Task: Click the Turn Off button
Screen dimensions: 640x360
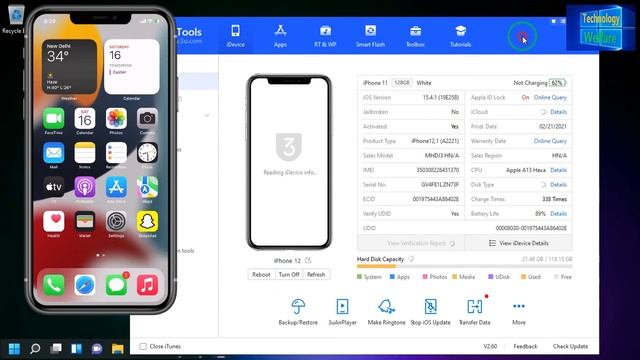Action: [289, 274]
